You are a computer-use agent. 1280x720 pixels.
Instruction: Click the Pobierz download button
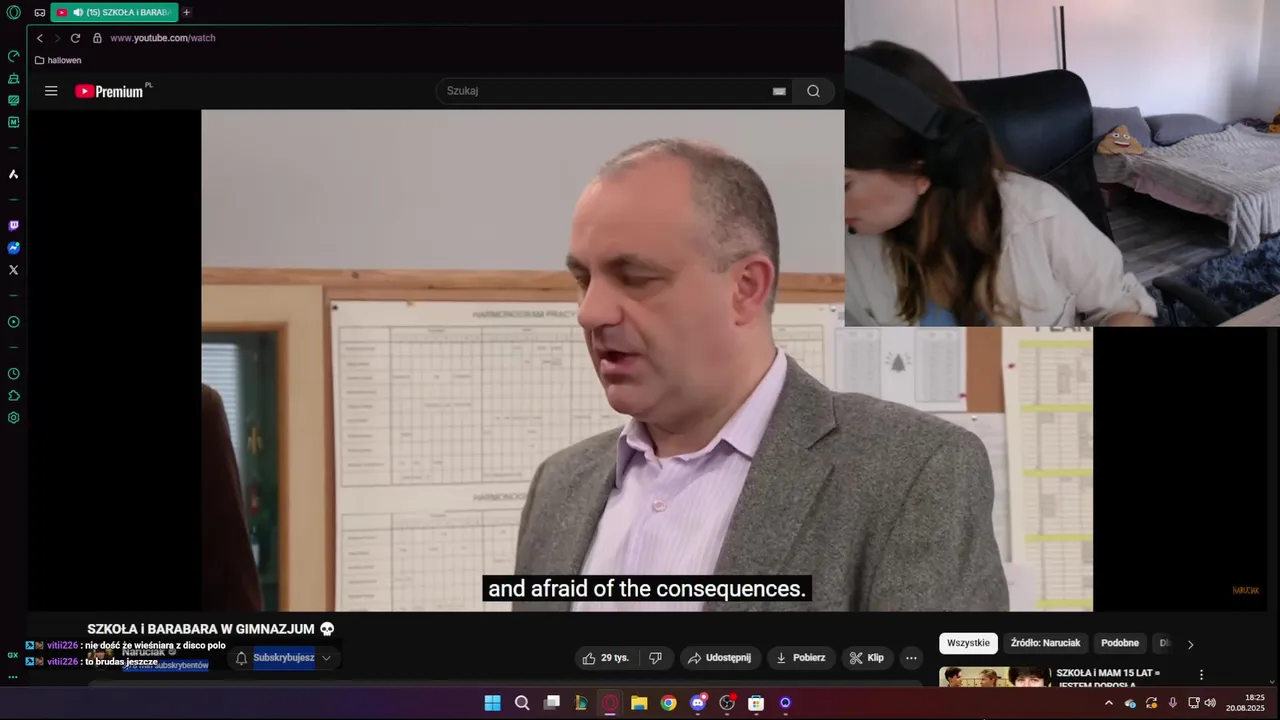click(801, 658)
